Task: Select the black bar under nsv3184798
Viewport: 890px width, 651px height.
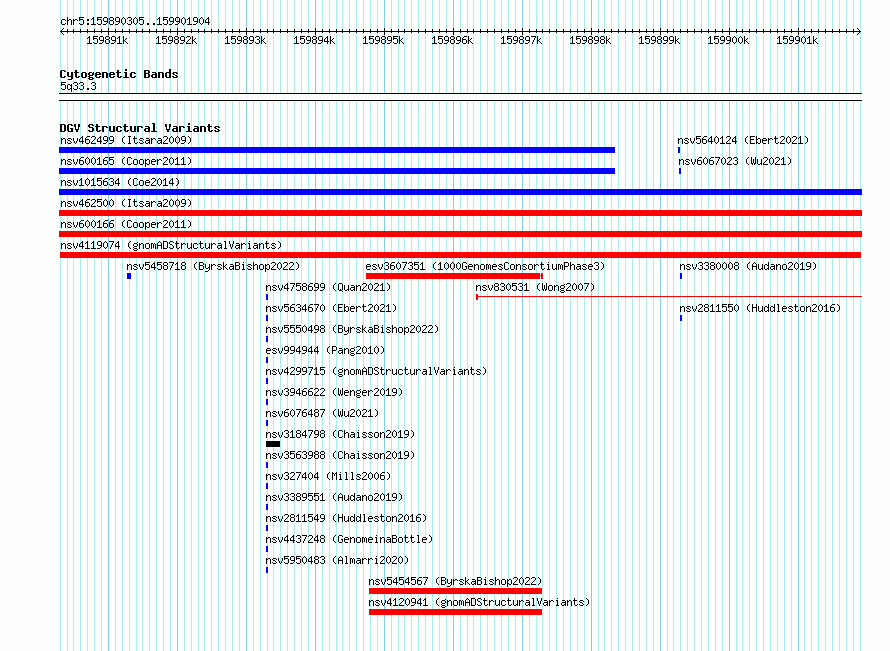Action: (273, 444)
